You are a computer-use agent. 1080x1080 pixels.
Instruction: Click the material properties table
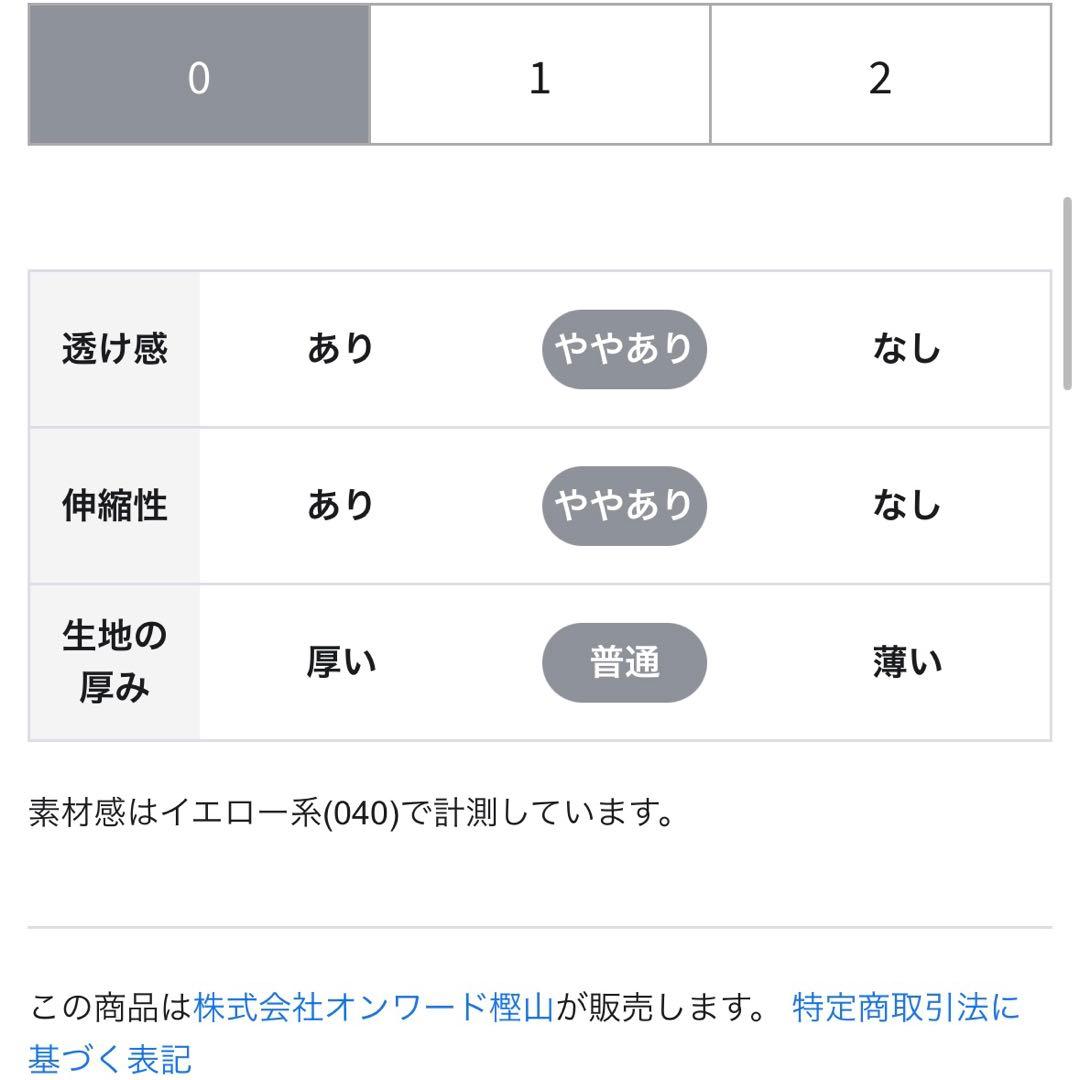pyautogui.click(x=540, y=505)
